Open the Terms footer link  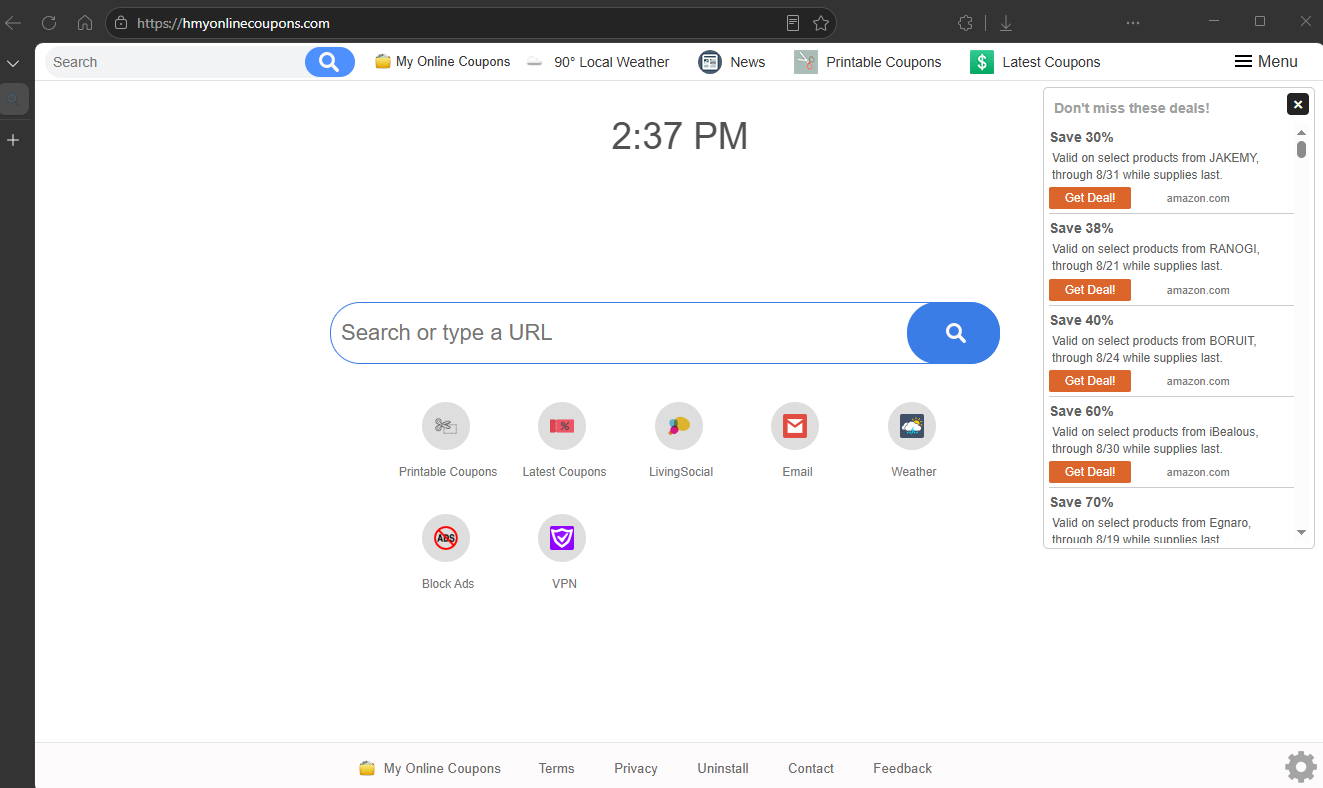[x=556, y=768]
